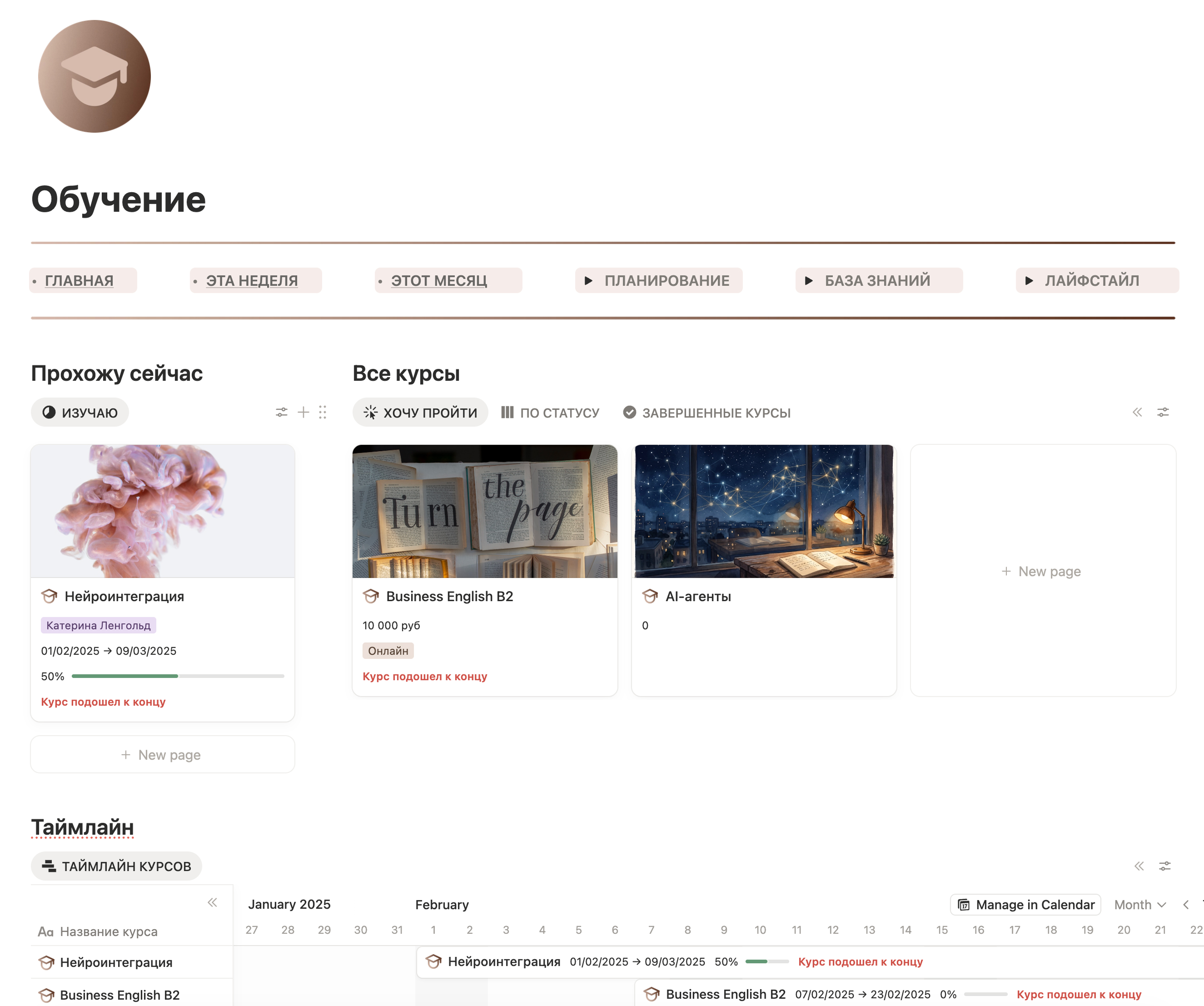This screenshot has height=1006, width=1204.
Task: Click cap icon of Business English B2 card
Action: coord(371,597)
